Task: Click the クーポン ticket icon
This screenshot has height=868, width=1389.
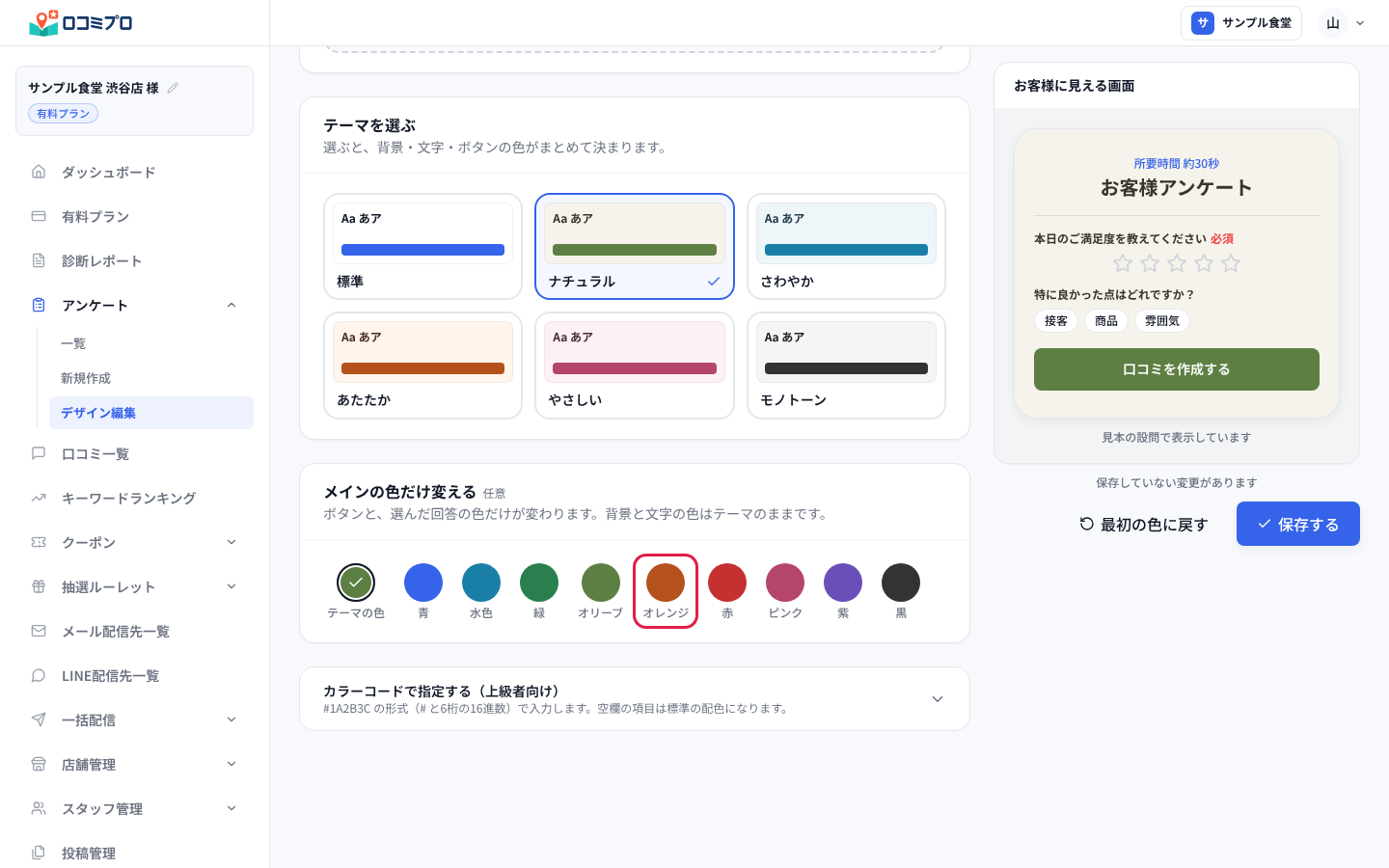Action: (39, 542)
